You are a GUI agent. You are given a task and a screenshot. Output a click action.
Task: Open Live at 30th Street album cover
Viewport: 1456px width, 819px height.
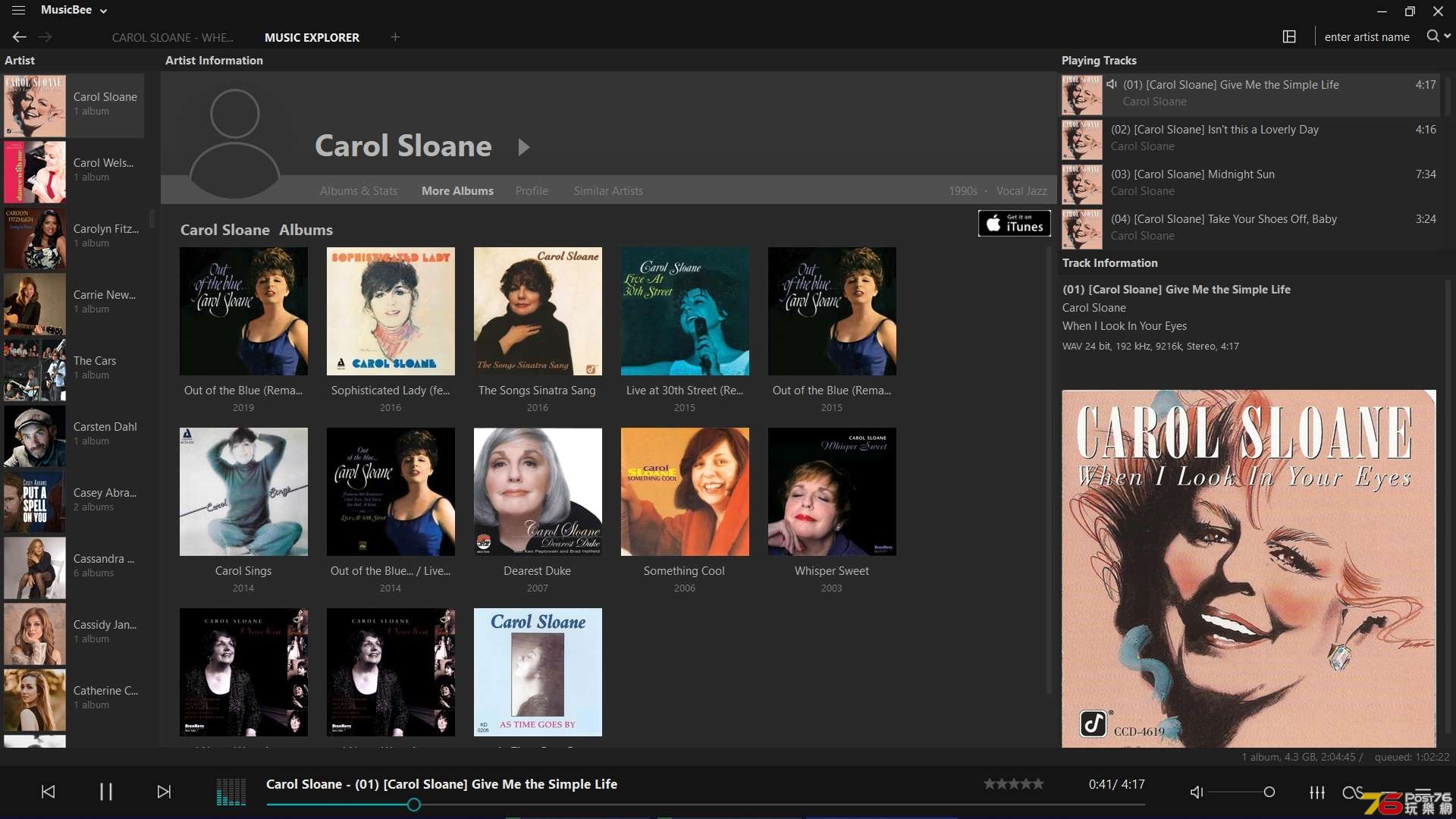tap(685, 311)
